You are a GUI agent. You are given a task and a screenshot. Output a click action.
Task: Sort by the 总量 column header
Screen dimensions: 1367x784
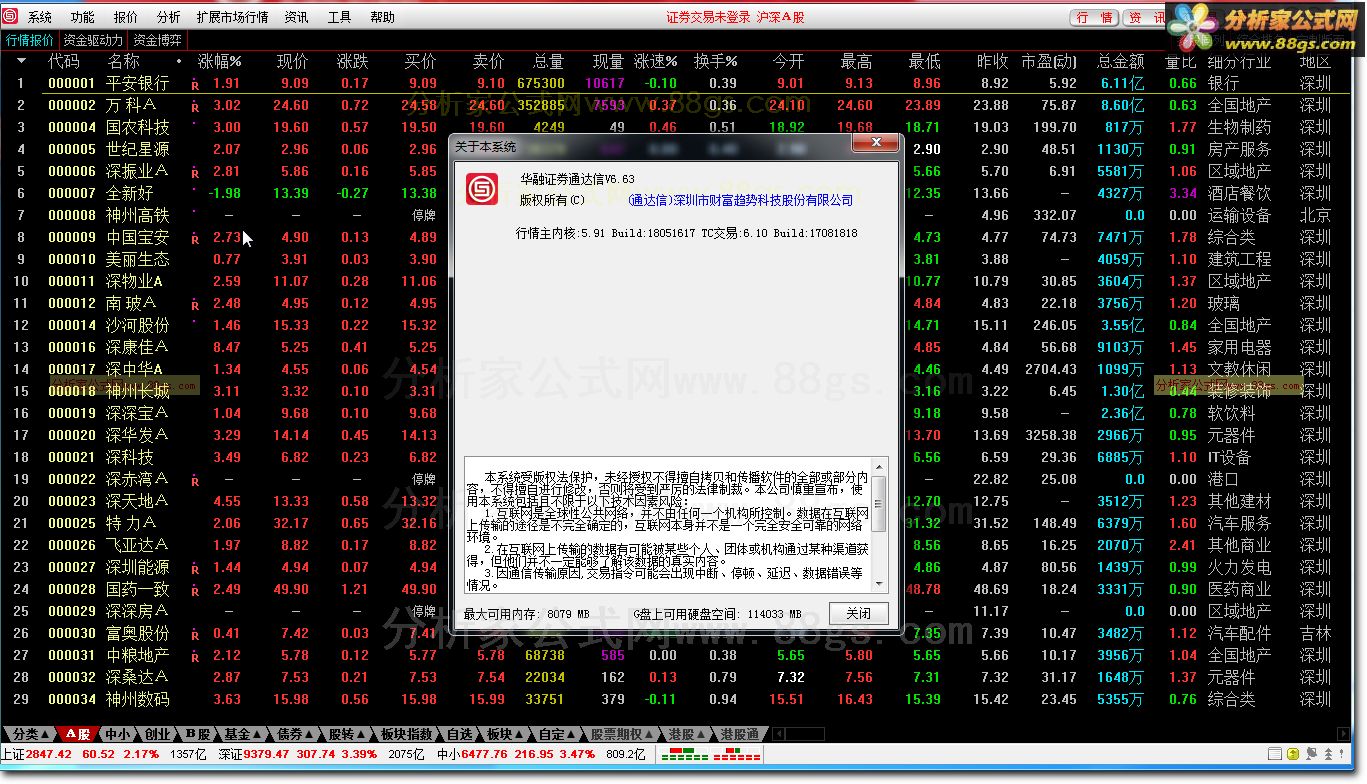click(x=548, y=61)
